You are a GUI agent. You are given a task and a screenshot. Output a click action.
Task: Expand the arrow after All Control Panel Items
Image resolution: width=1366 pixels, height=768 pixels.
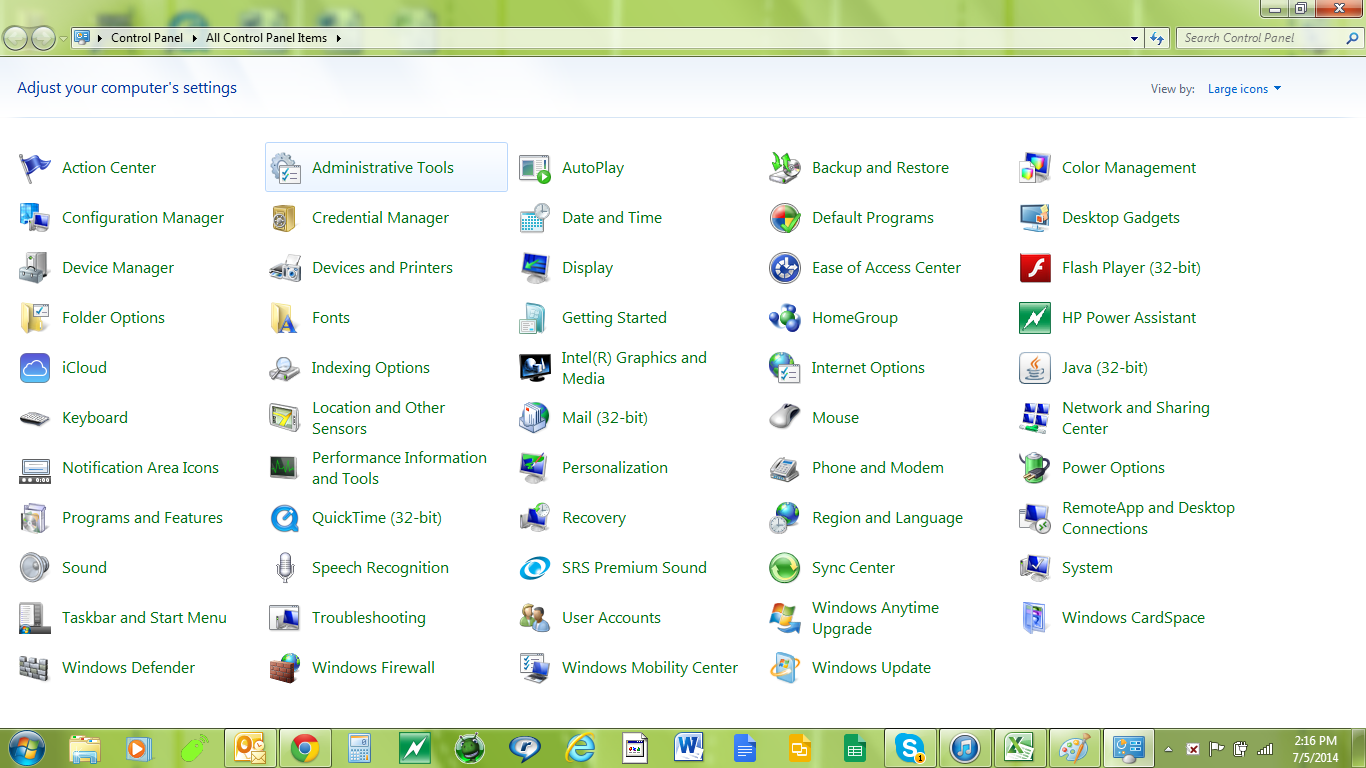338,38
